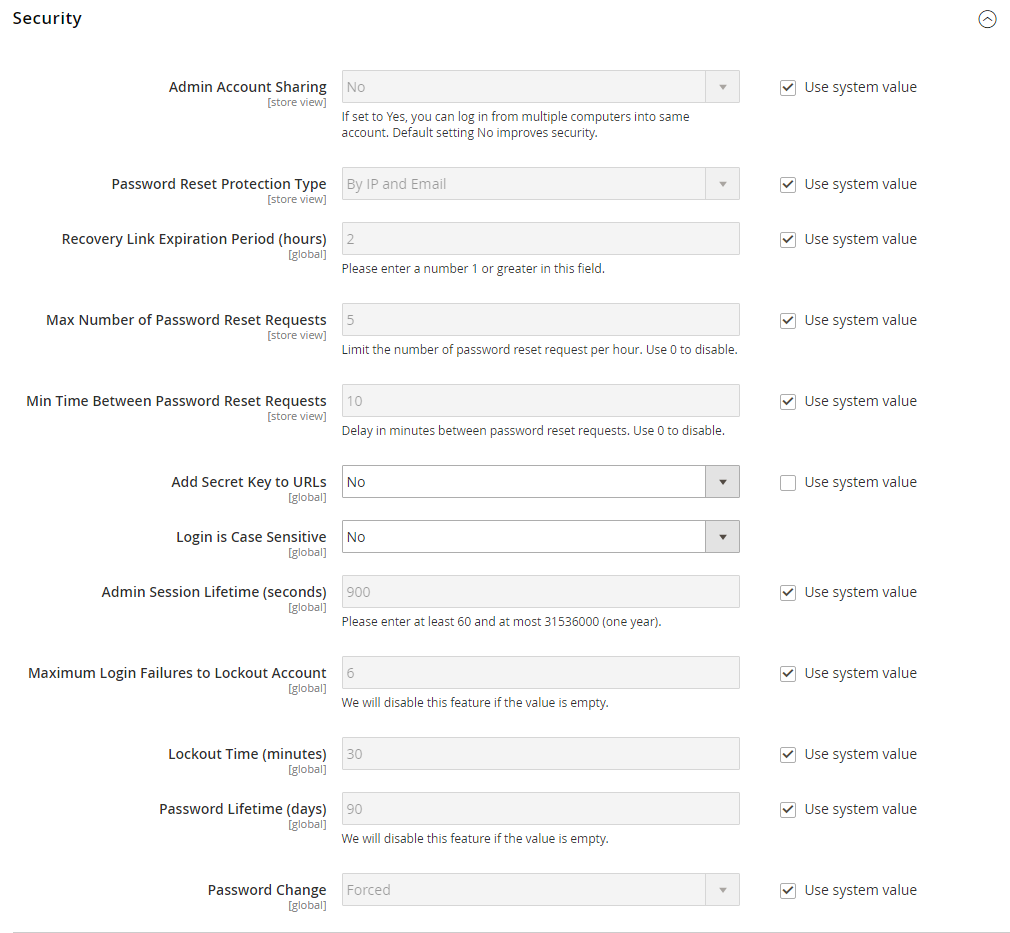Viewport: 1010px width, 933px height.
Task: Uncheck Use system value for Password Lifetime
Action: (787, 809)
